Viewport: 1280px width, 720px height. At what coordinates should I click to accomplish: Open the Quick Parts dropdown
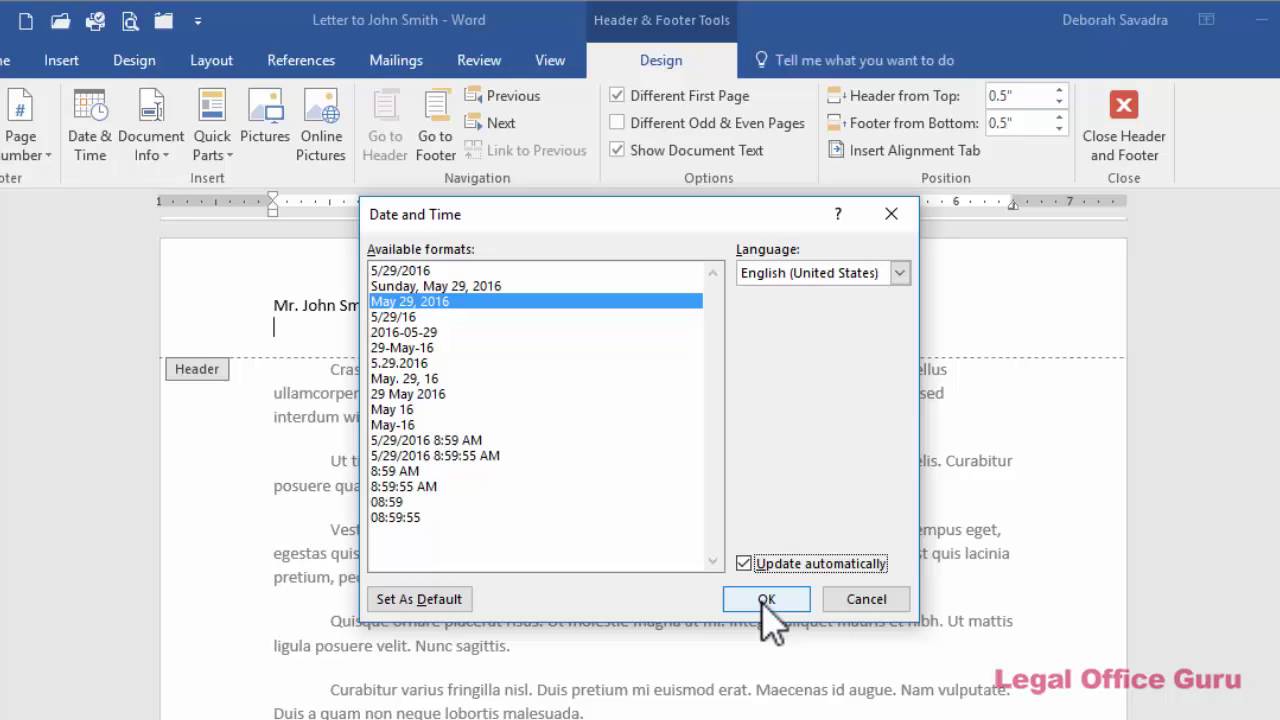pyautogui.click(x=212, y=125)
